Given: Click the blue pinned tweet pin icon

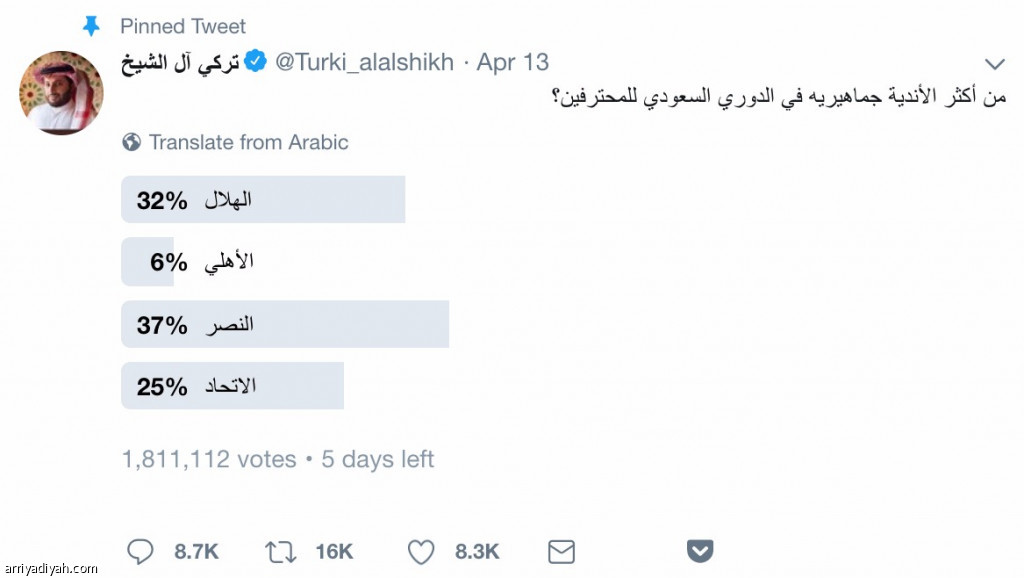Looking at the screenshot, I should click(x=91, y=25).
